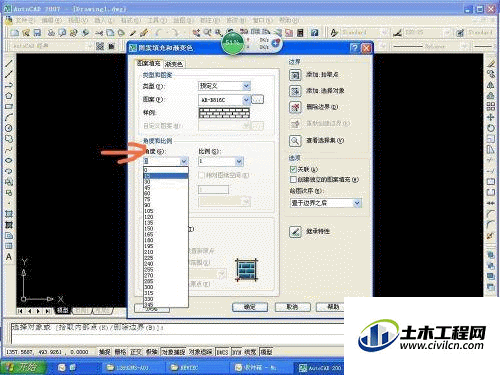Click the Cancel (取消) button
Image resolution: width=500 pixels, height=375 pixels.
point(292,307)
